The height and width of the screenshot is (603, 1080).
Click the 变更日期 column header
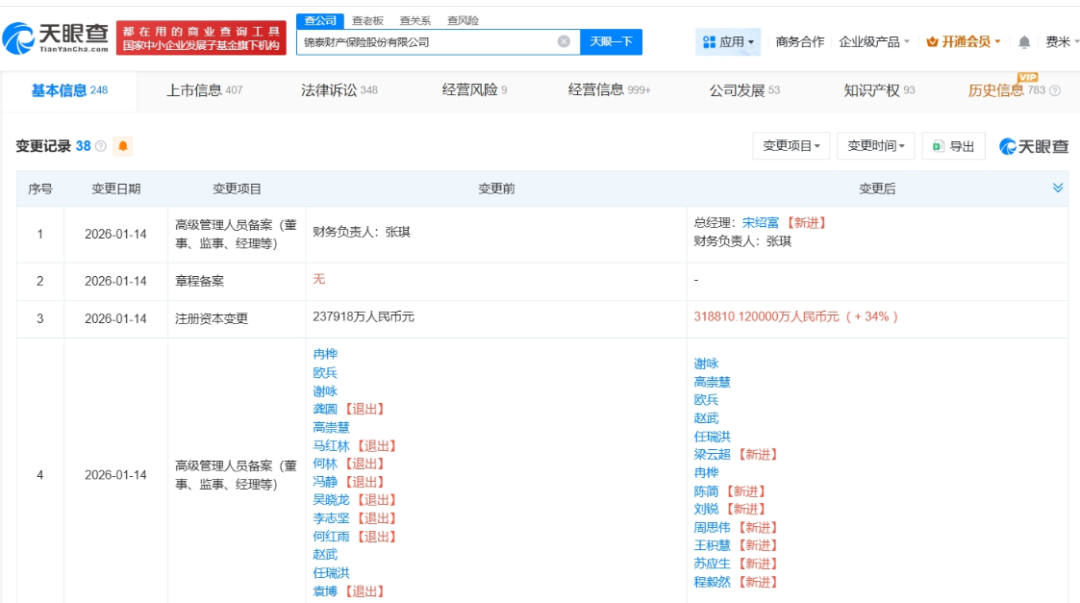[116, 189]
